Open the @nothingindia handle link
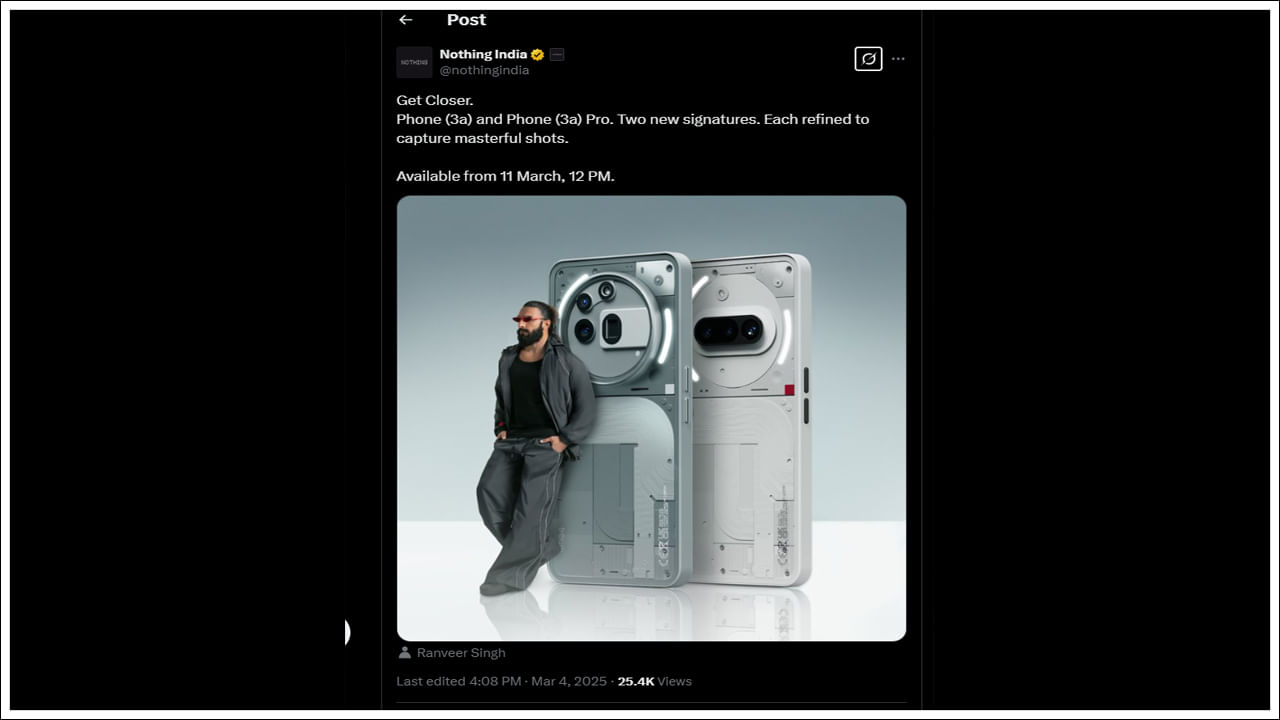This screenshot has width=1280, height=720. pos(484,71)
